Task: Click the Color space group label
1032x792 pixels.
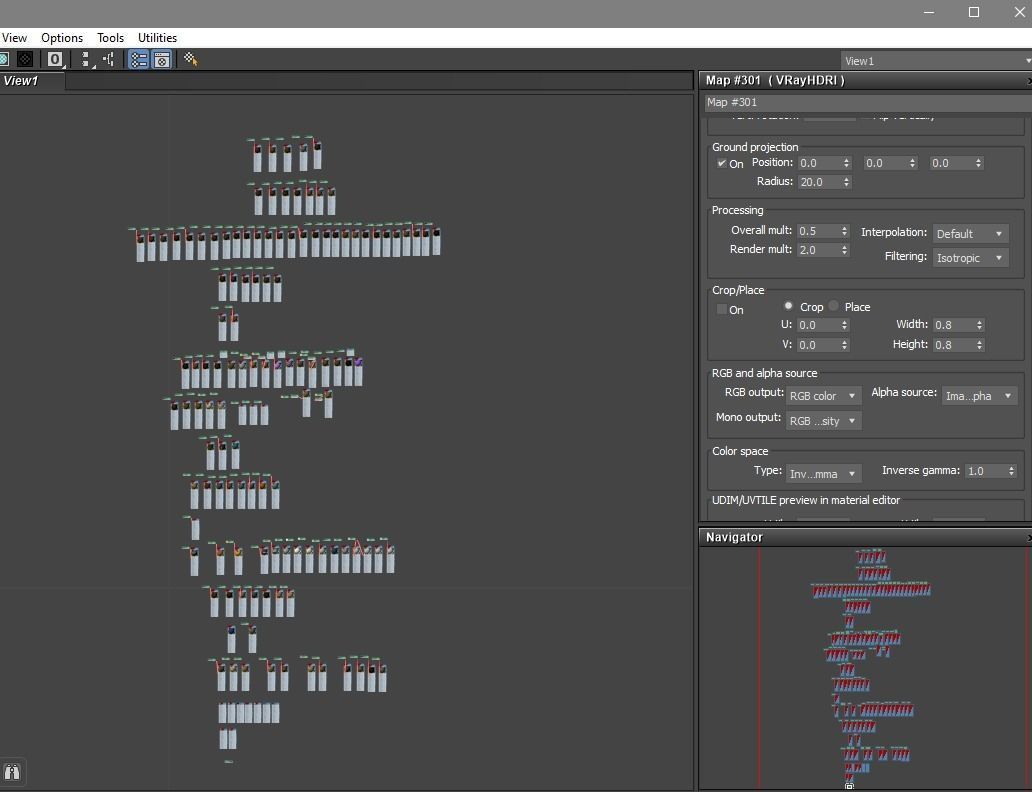Action: tap(740, 451)
